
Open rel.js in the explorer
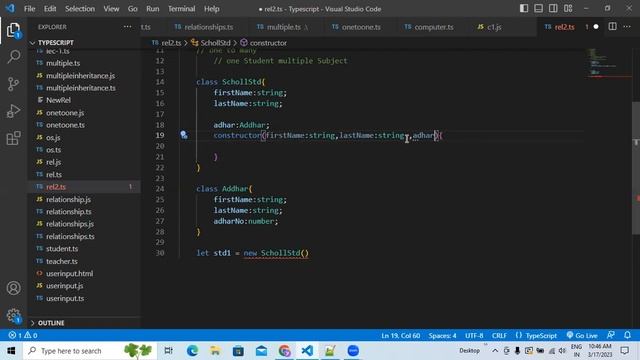click(53, 162)
